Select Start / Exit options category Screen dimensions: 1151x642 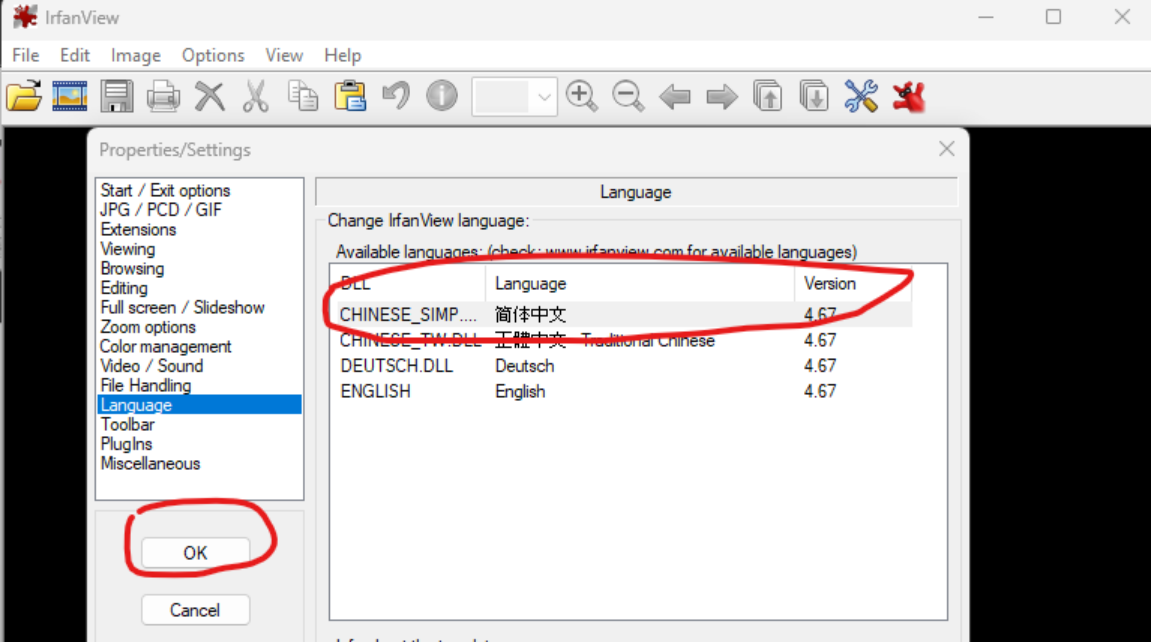(165, 190)
